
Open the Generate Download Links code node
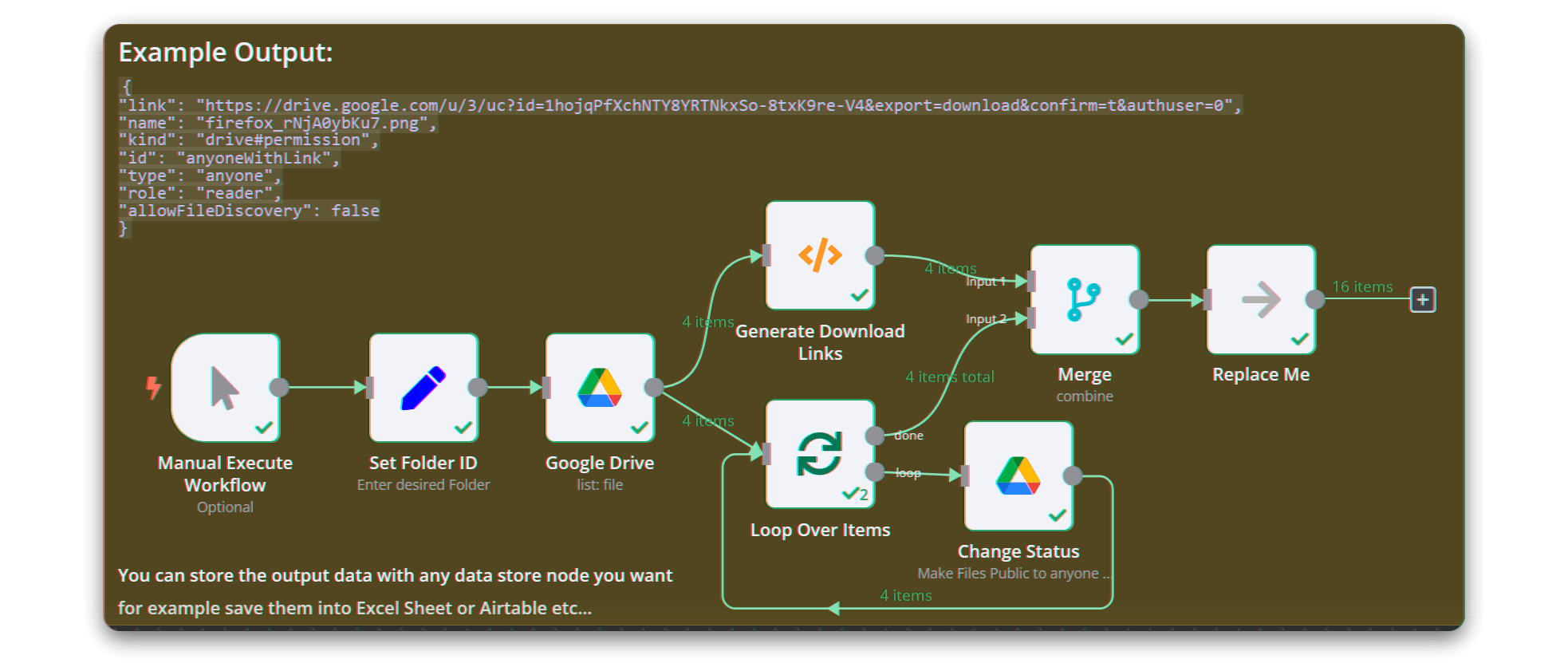click(820, 255)
